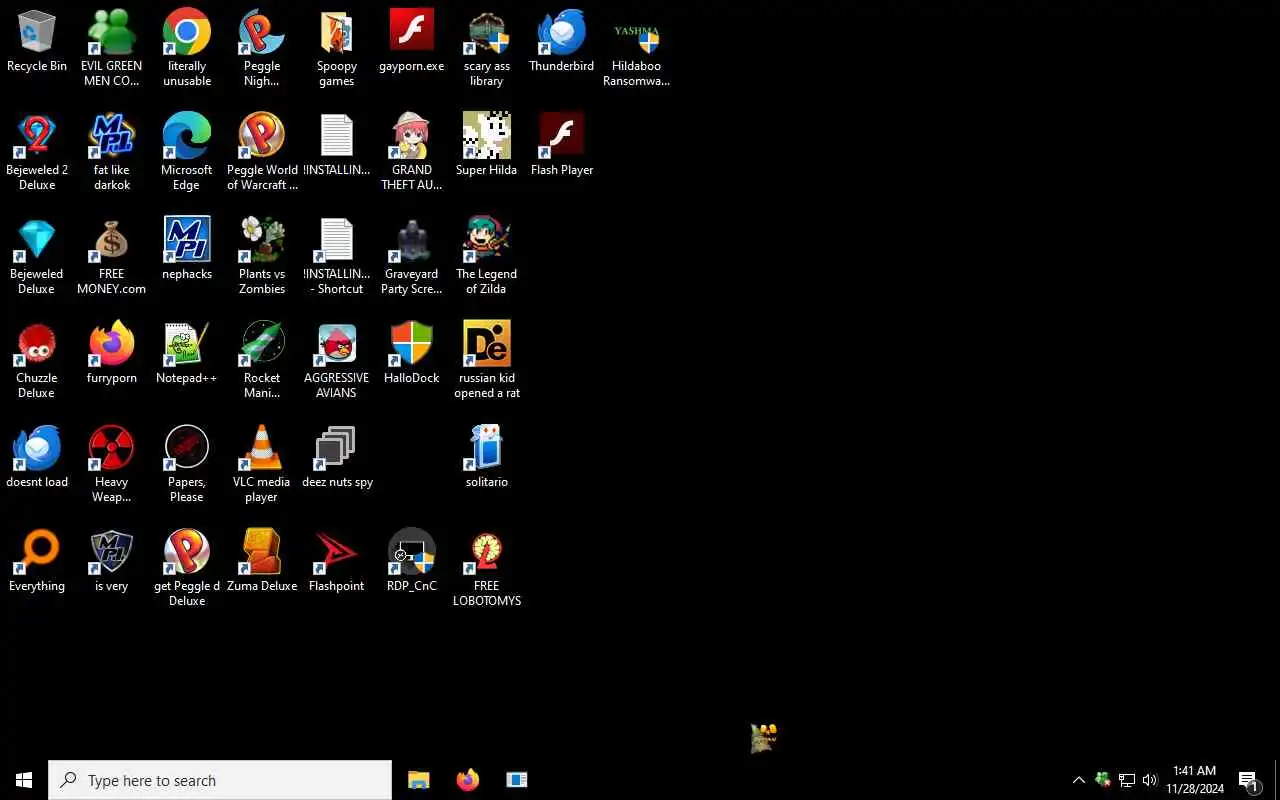
Task: Select the fat like darkok shortcut
Action: (112, 152)
